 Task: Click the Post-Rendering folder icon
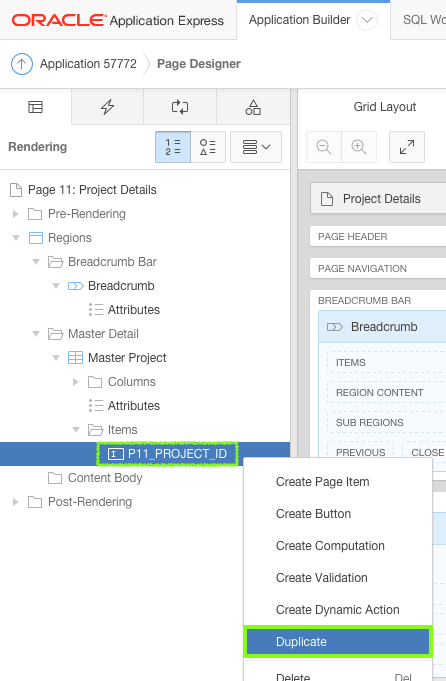tap(35, 502)
